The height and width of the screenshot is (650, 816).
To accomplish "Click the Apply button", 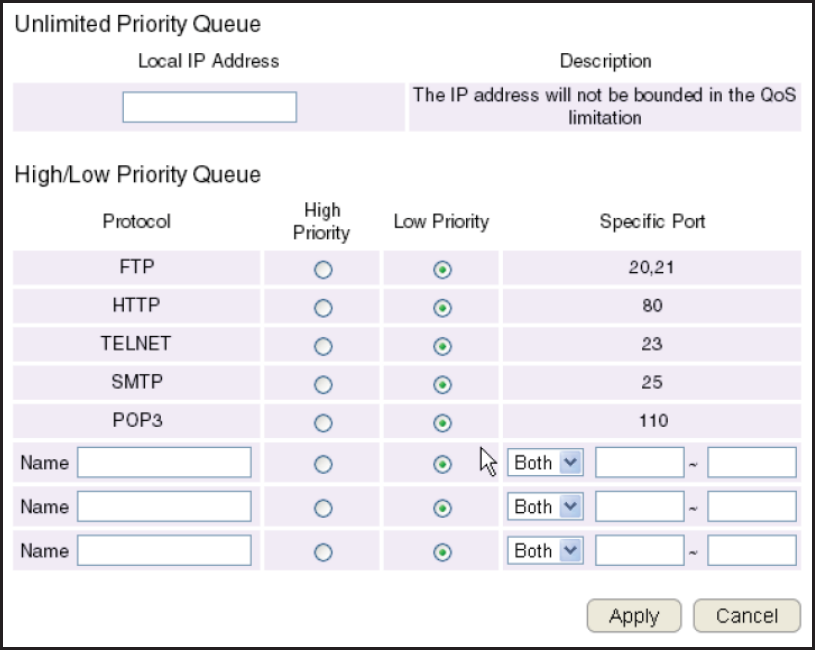I will 634,616.
